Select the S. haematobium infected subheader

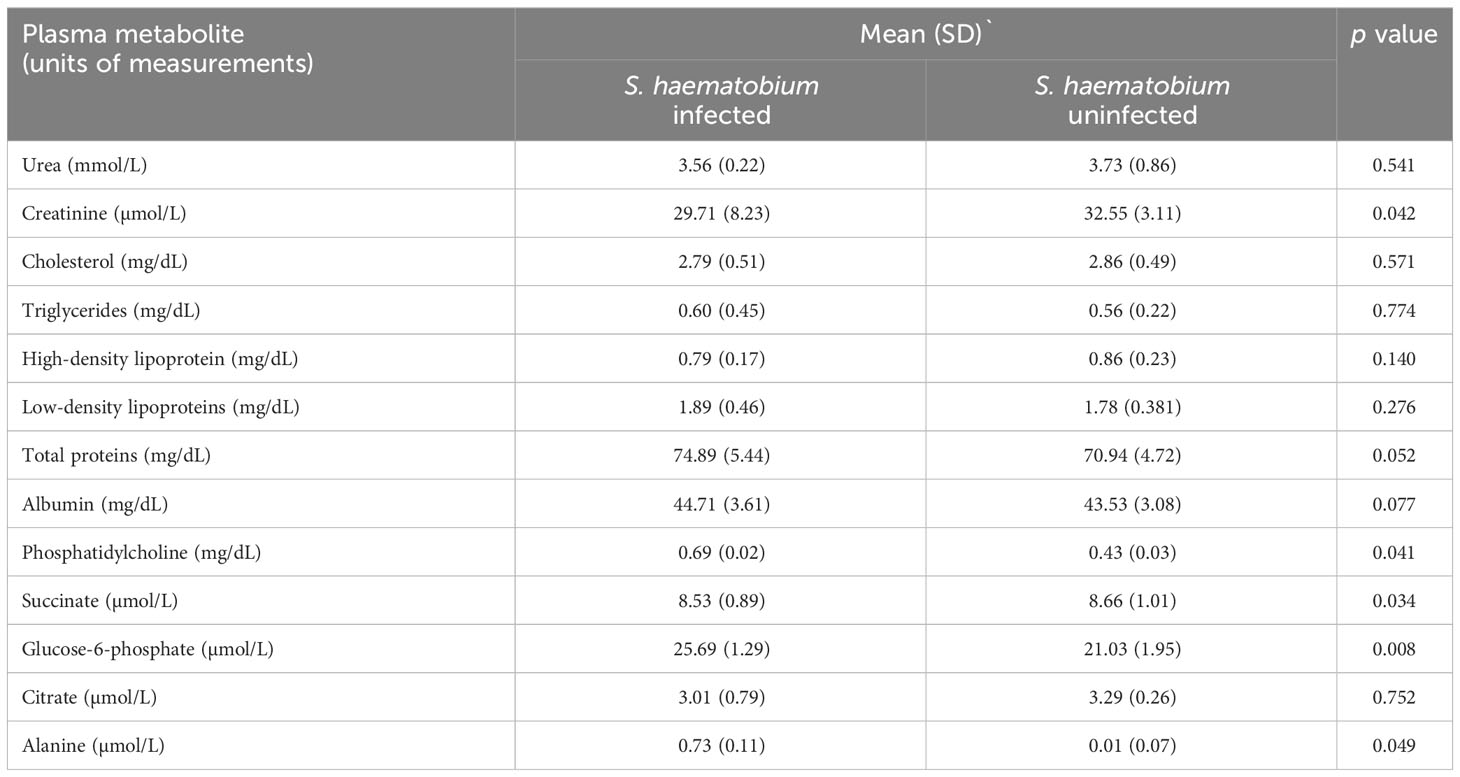click(x=721, y=100)
